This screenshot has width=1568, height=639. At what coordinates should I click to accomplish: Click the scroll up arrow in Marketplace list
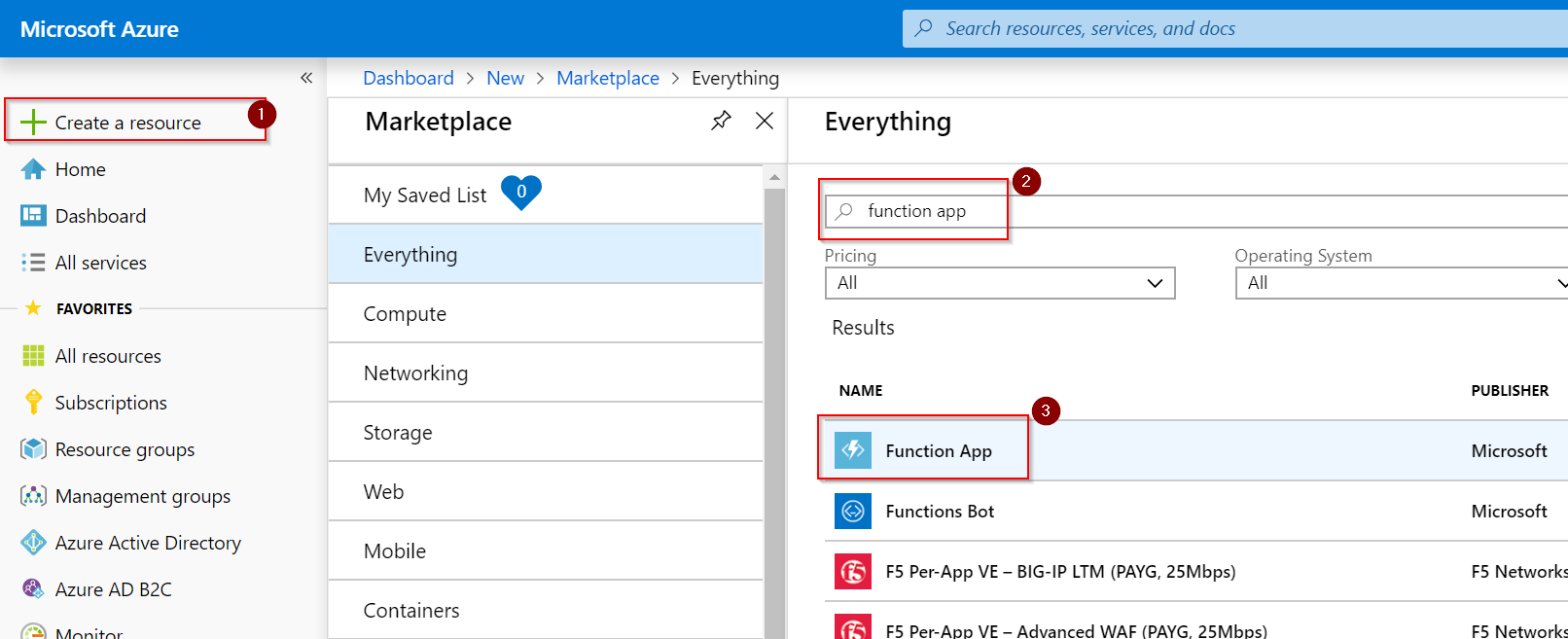coord(774,177)
